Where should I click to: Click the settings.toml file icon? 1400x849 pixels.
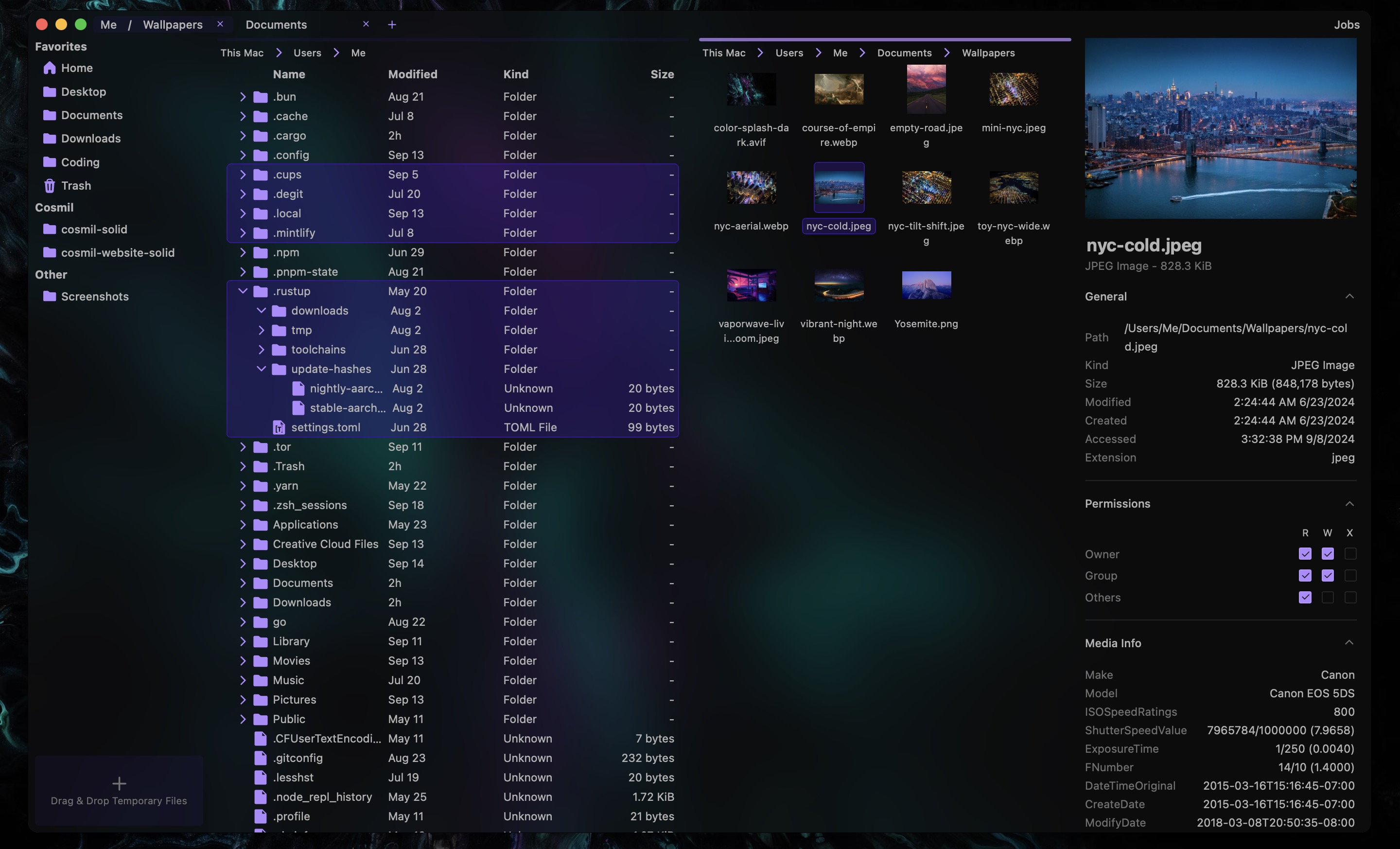(x=279, y=427)
